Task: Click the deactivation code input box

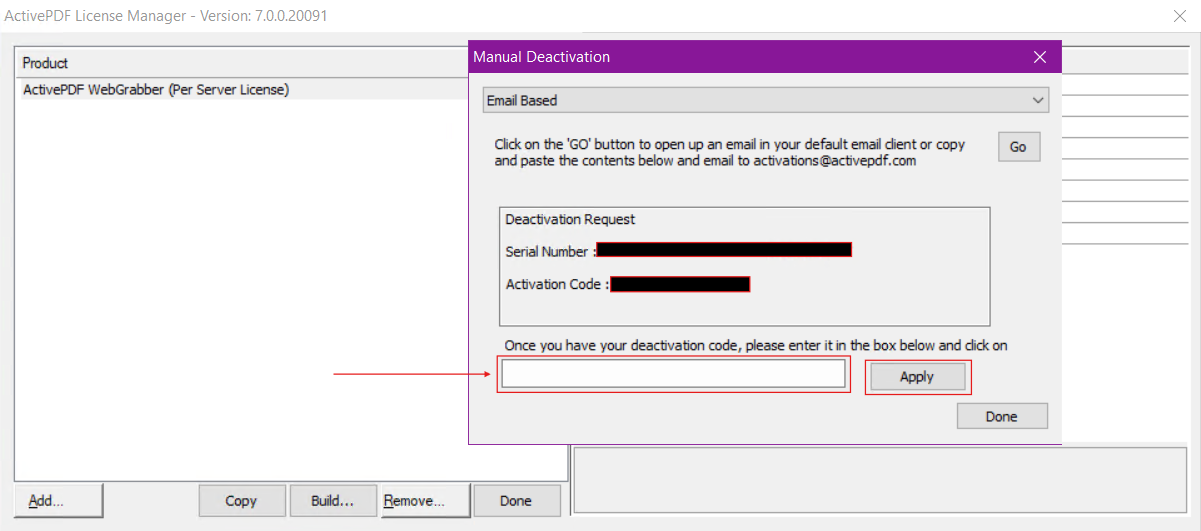Action: coord(673,374)
